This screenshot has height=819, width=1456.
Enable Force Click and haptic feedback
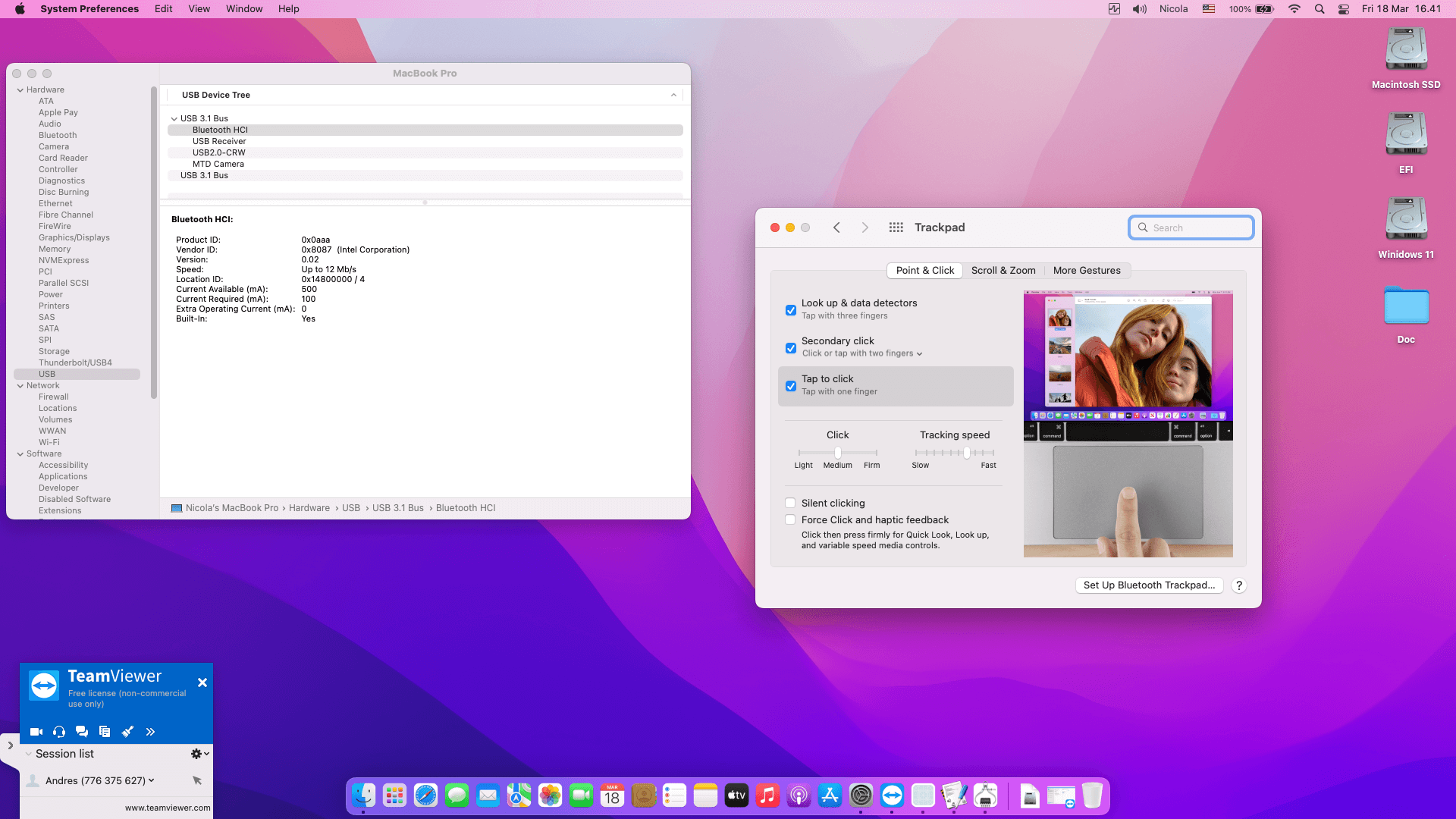pyautogui.click(x=790, y=519)
